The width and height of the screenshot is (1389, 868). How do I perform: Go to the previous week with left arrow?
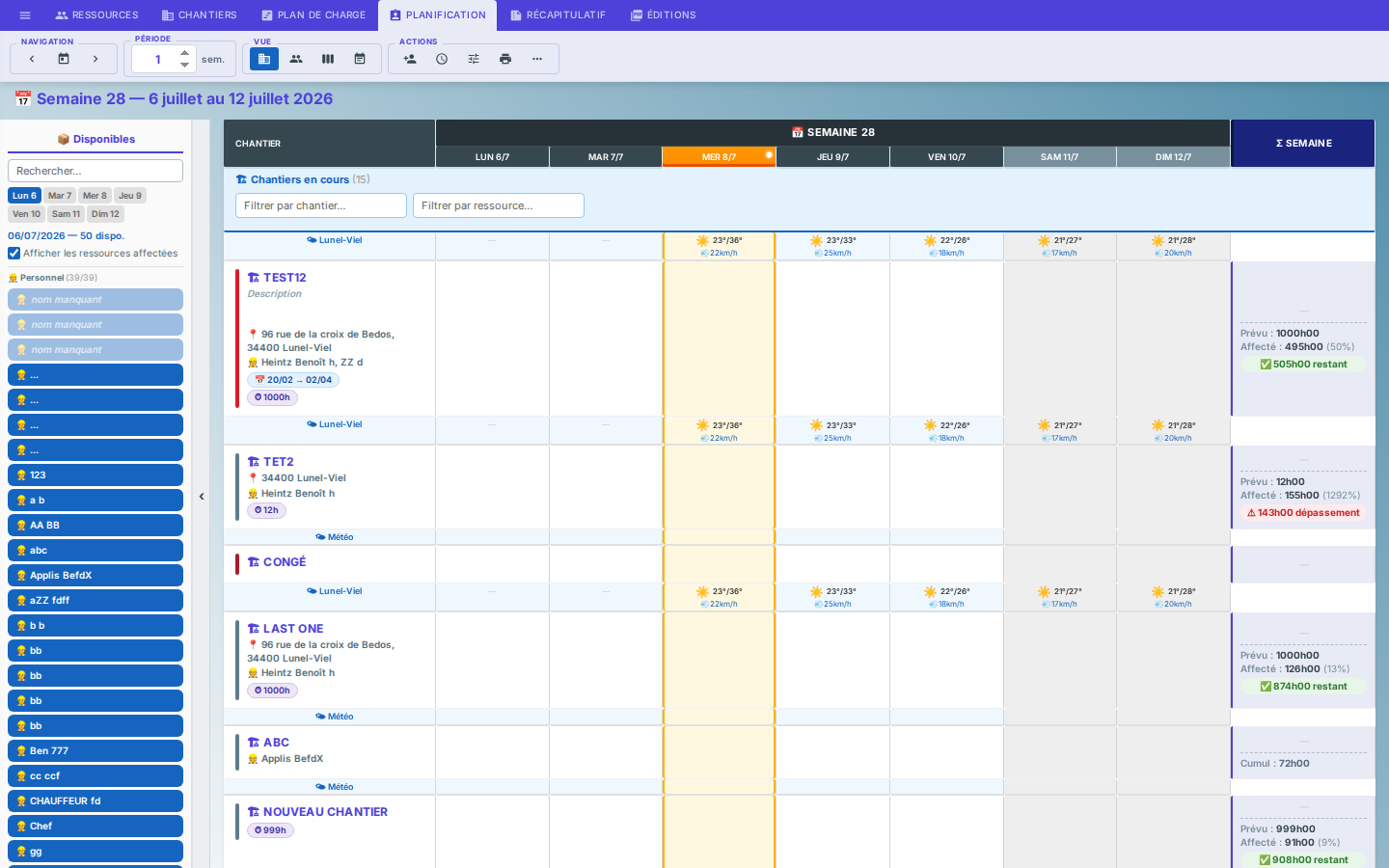point(32,59)
